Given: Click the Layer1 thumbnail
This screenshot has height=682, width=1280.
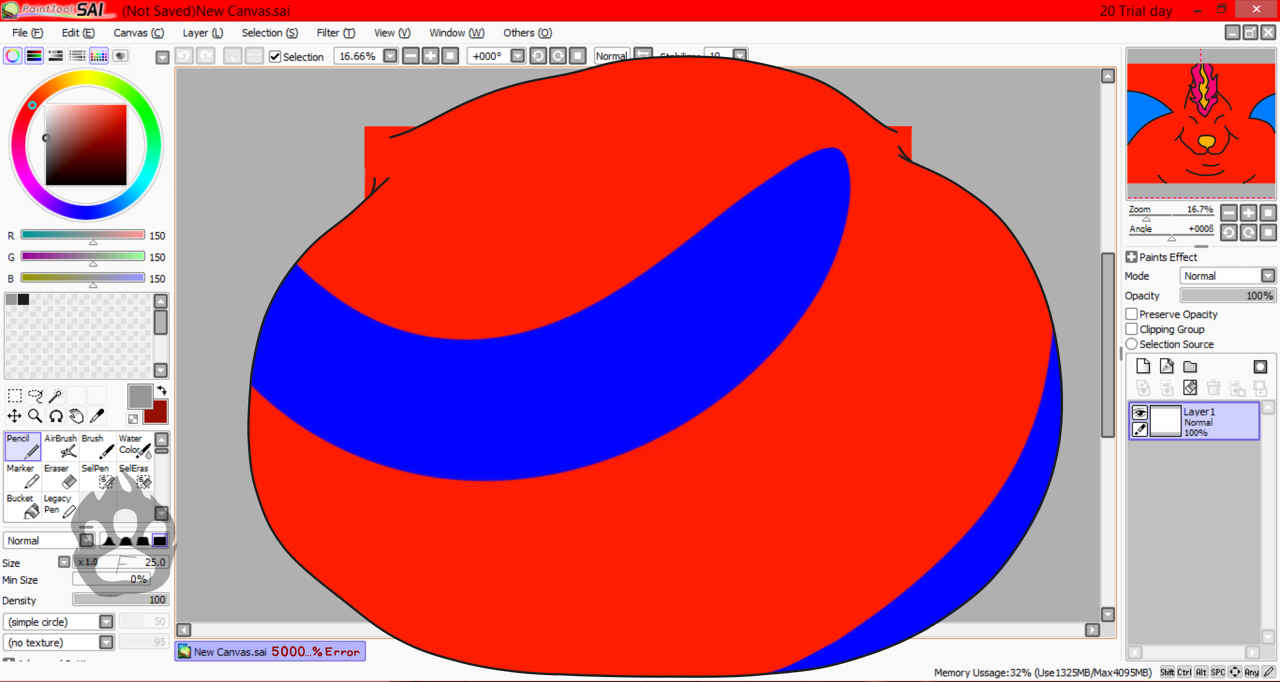Looking at the screenshot, I should pyautogui.click(x=1165, y=421).
